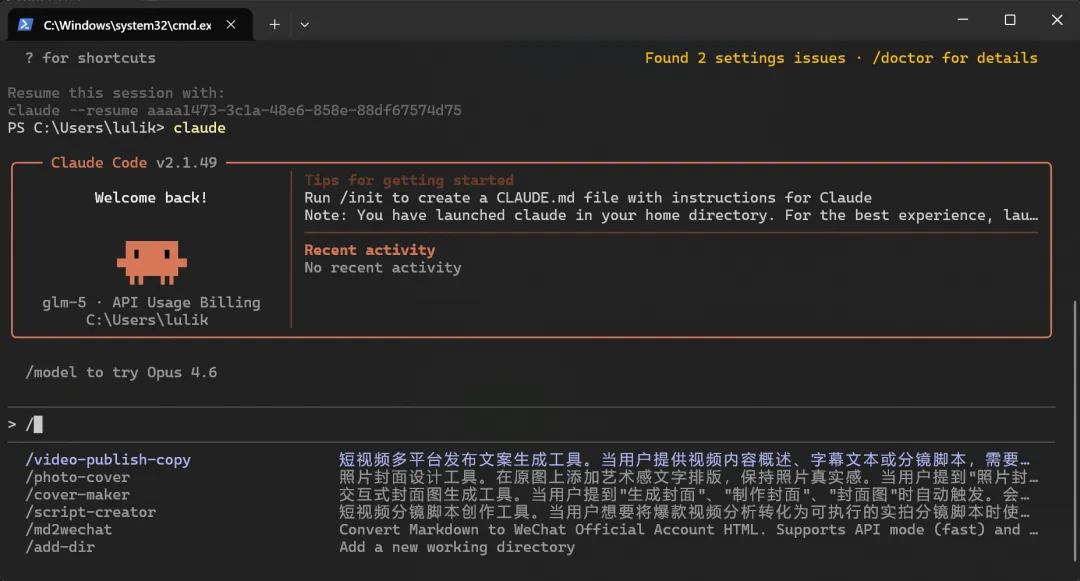
Task: Click the '? for shortcuts' hint
Action: tap(90, 58)
